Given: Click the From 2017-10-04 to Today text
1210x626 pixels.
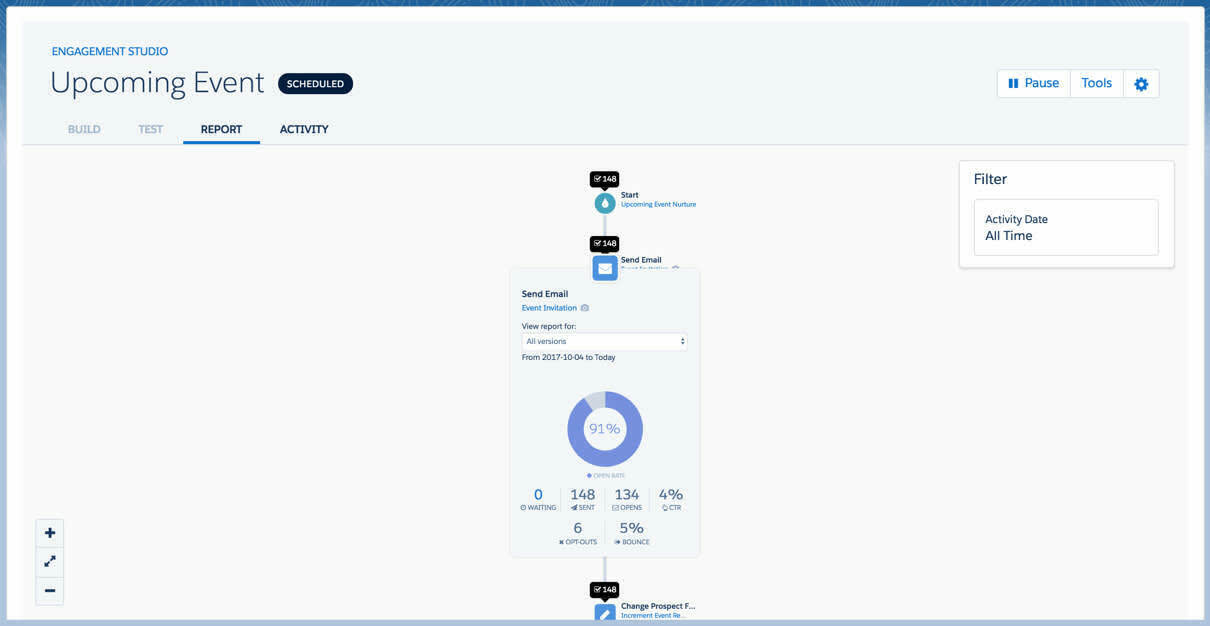Looking at the screenshot, I should [x=569, y=357].
